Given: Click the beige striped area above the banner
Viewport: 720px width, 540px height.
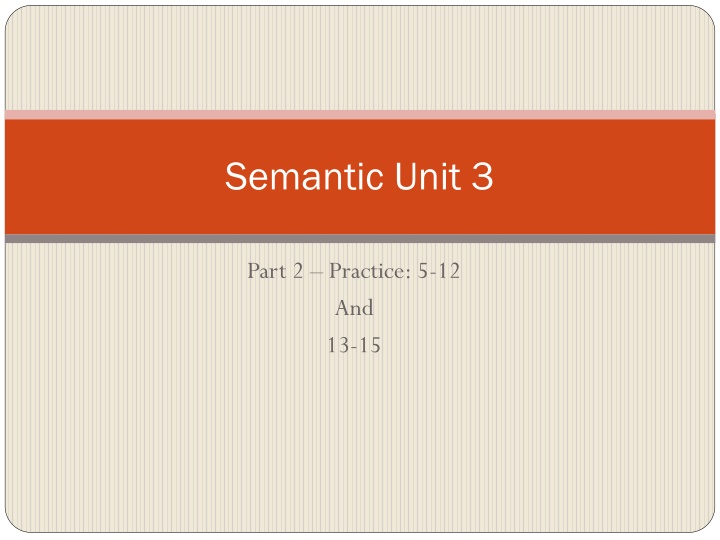Looking at the screenshot, I should pos(360,58).
